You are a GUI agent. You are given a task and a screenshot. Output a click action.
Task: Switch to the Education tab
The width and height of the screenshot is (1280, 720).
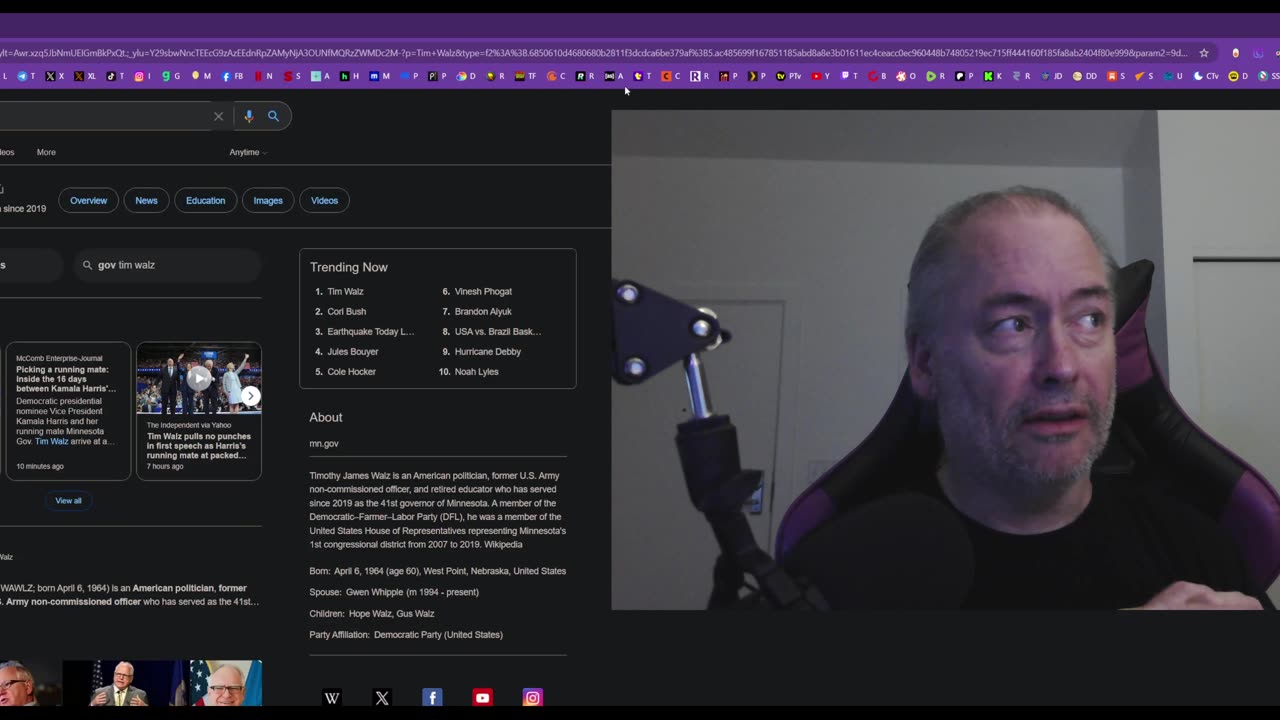tap(205, 200)
